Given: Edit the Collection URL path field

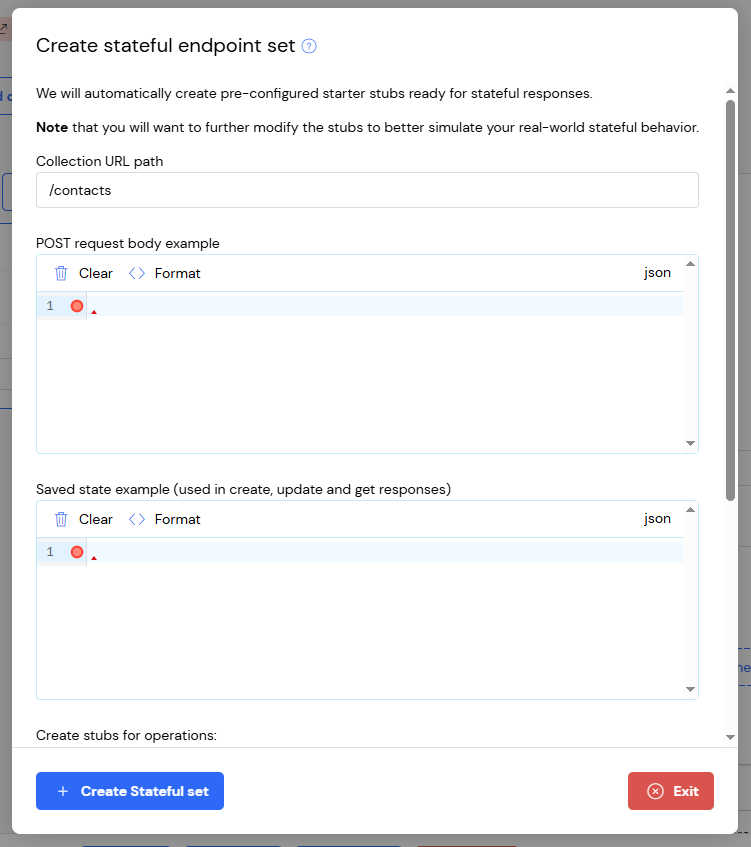Looking at the screenshot, I should [x=367, y=190].
